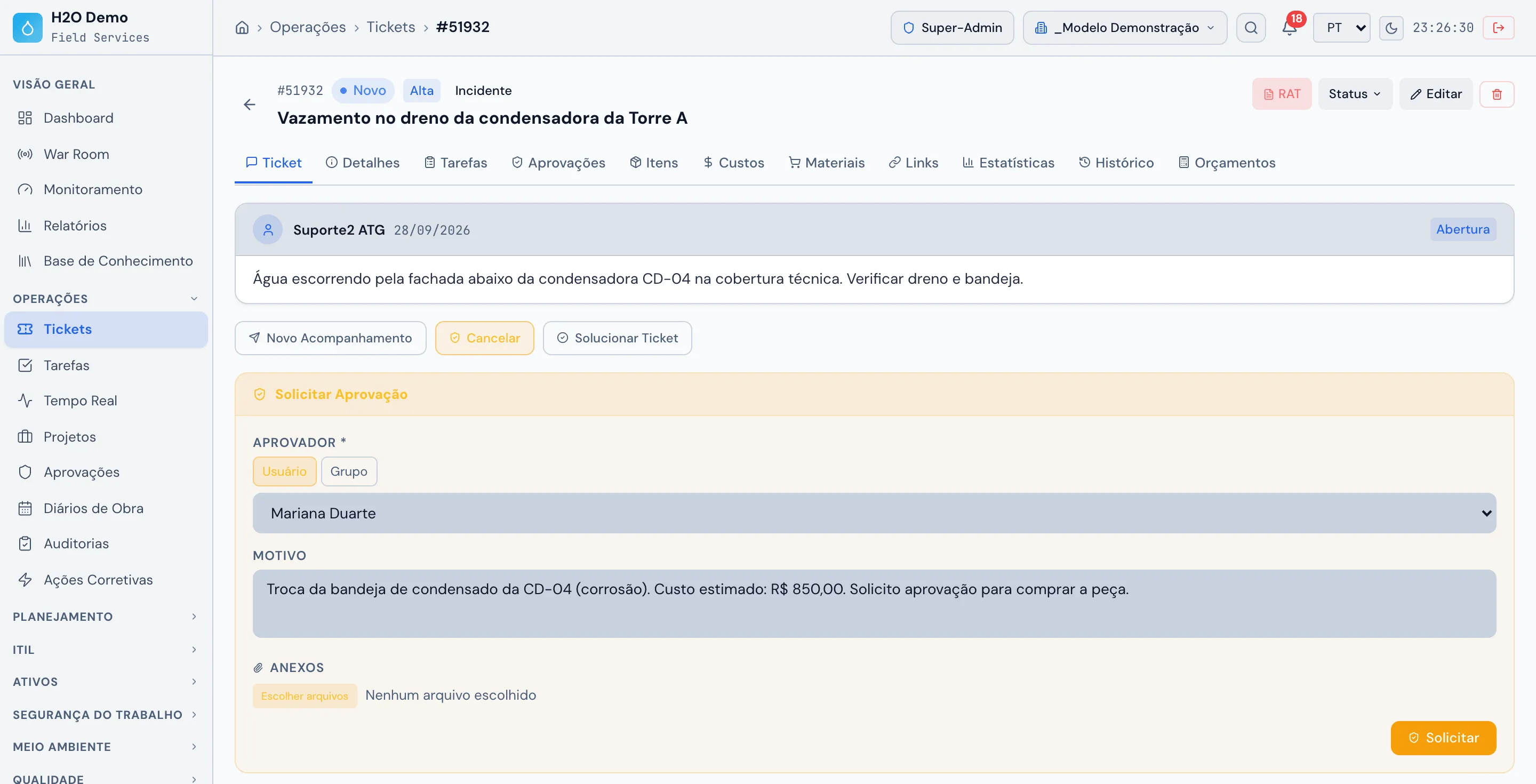The height and width of the screenshot is (784, 1536).
Task: Switch to the Orçamentos tab
Action: pyautogui.click(x=1227, y=163)
